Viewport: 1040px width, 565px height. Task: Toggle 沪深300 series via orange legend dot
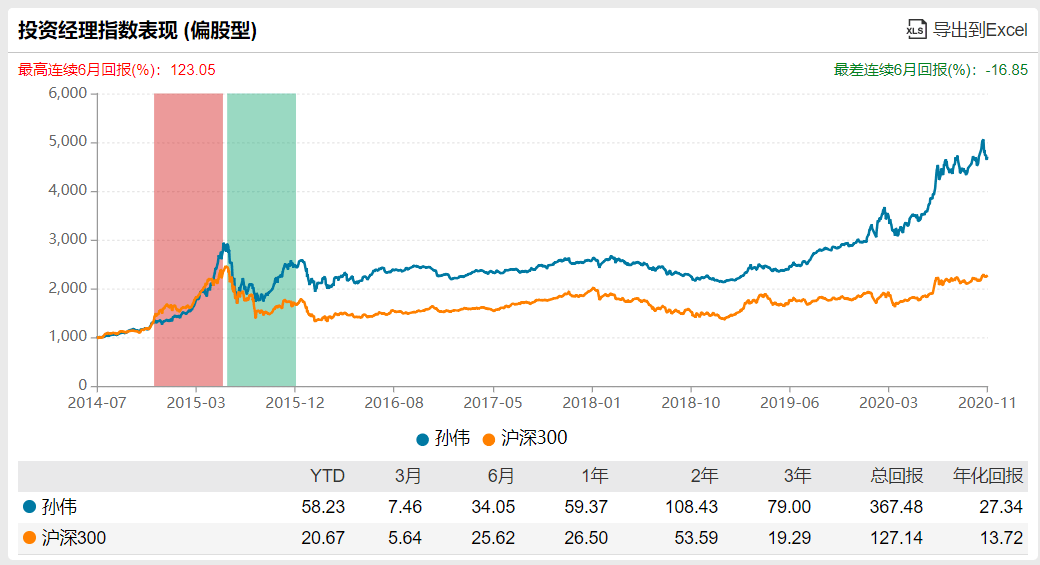click(x=489, y=439)
